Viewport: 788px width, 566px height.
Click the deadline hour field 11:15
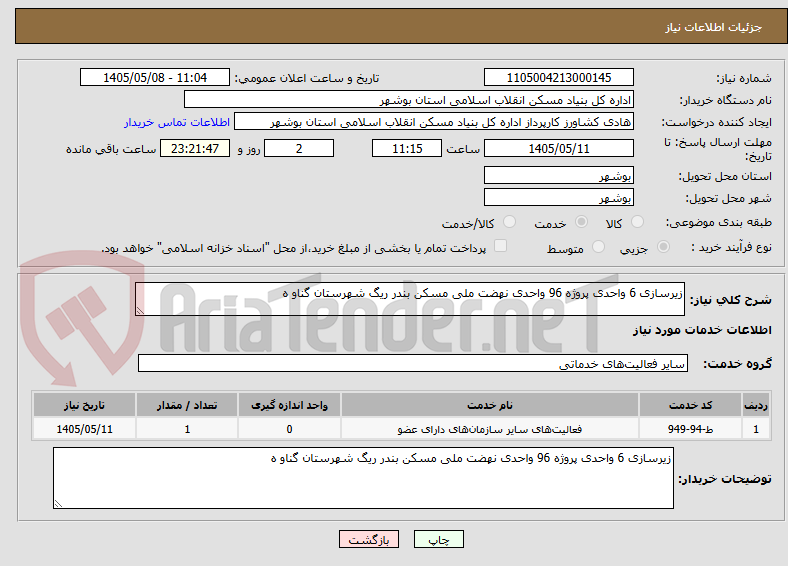[407, 148]
